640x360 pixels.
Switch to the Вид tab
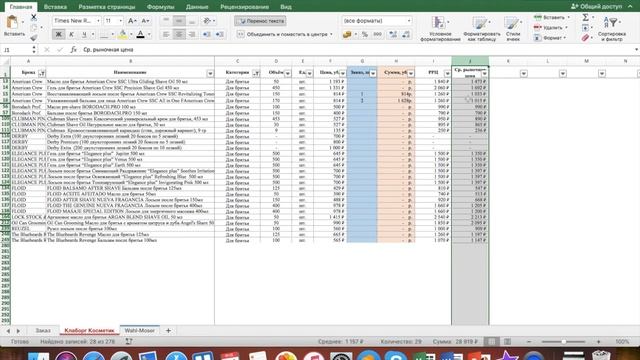pyautogui.click(x=286, y=7)
